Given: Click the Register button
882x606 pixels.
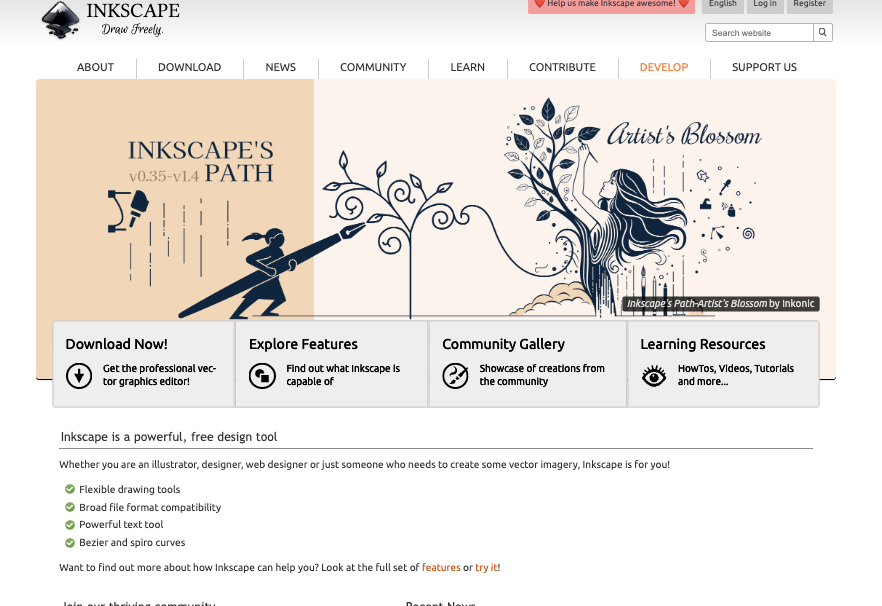Looking at the screenshot, I should (x=809, y=5).
